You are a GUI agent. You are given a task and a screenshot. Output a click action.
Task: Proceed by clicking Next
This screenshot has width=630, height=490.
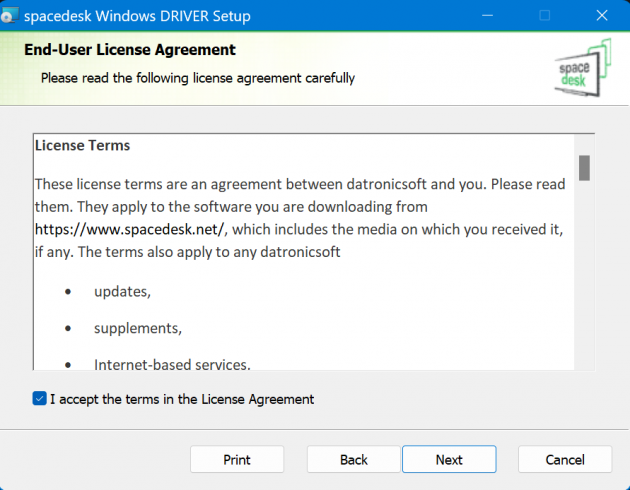tap(449, 460)
